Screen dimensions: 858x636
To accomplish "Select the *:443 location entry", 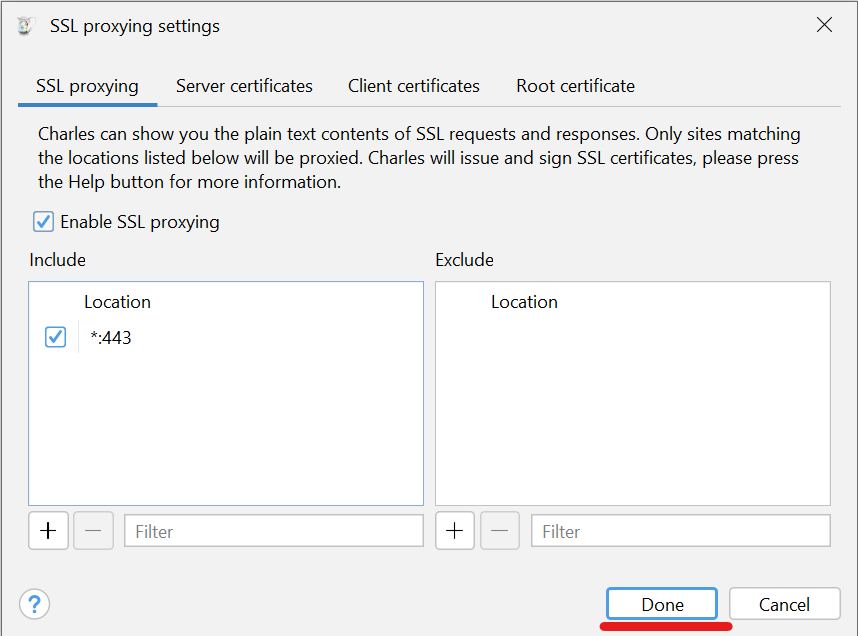I will point(111,338).
